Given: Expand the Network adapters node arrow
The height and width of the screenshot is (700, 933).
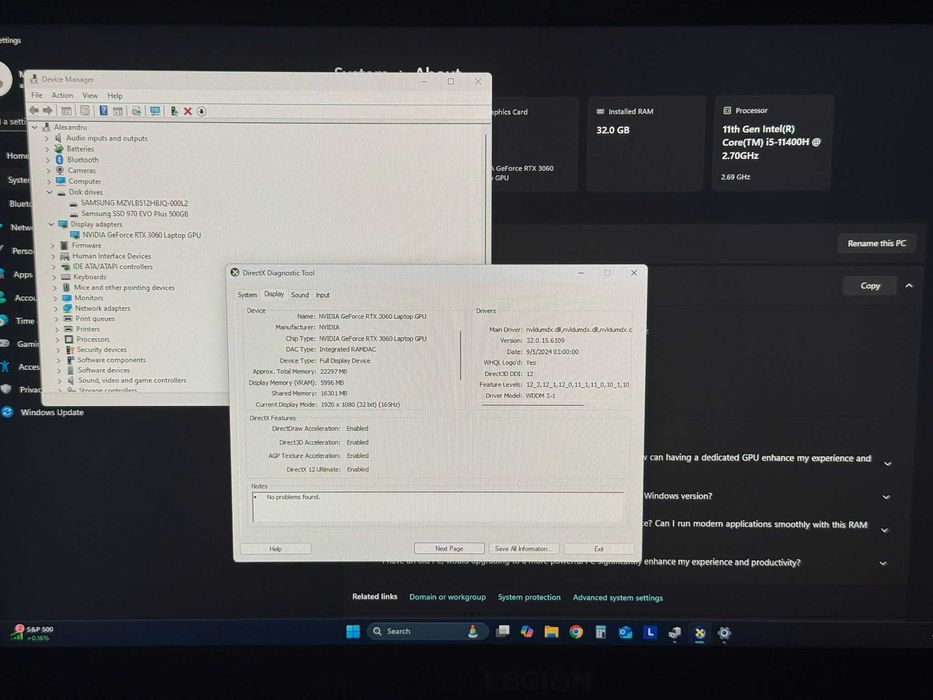Looking at the screenshot, I should 56,308.
